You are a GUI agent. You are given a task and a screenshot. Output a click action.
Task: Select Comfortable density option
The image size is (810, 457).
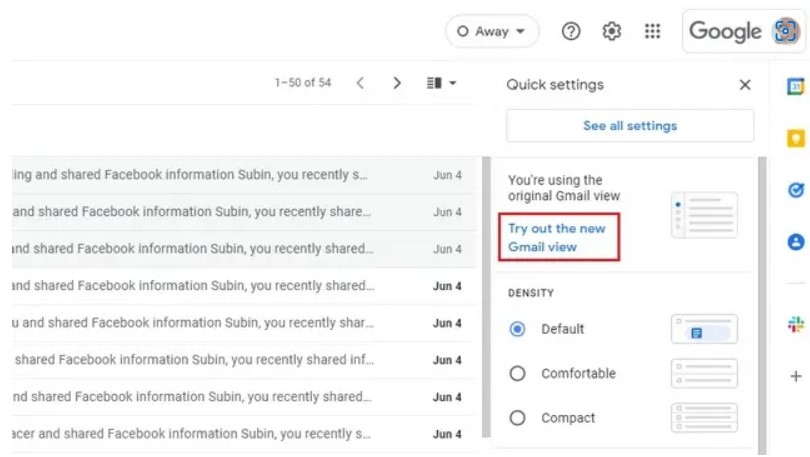point(517,374)
